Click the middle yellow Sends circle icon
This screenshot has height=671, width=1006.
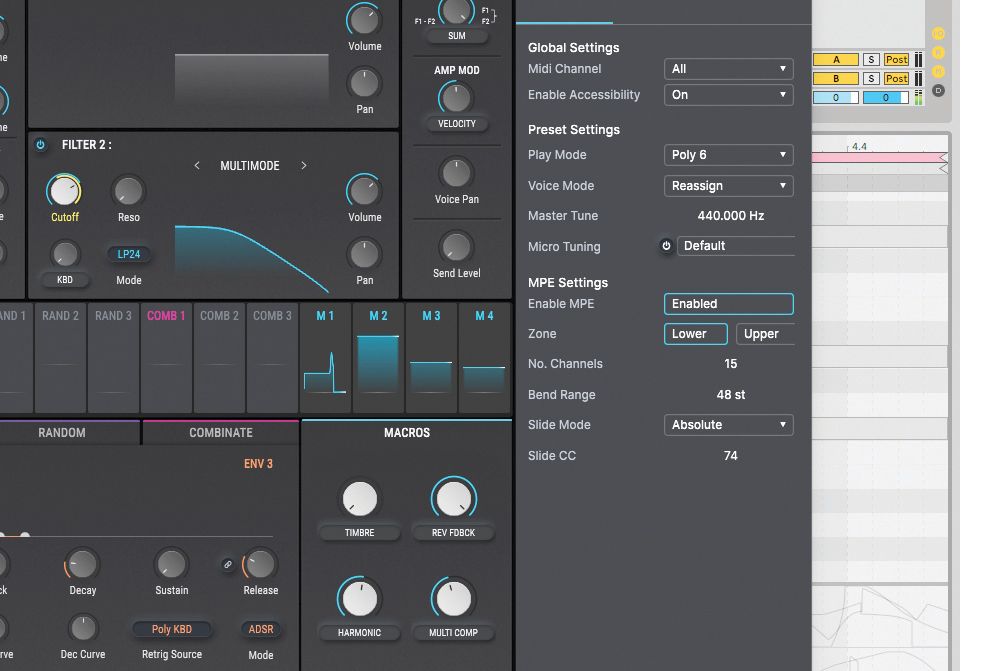[938, 51]
